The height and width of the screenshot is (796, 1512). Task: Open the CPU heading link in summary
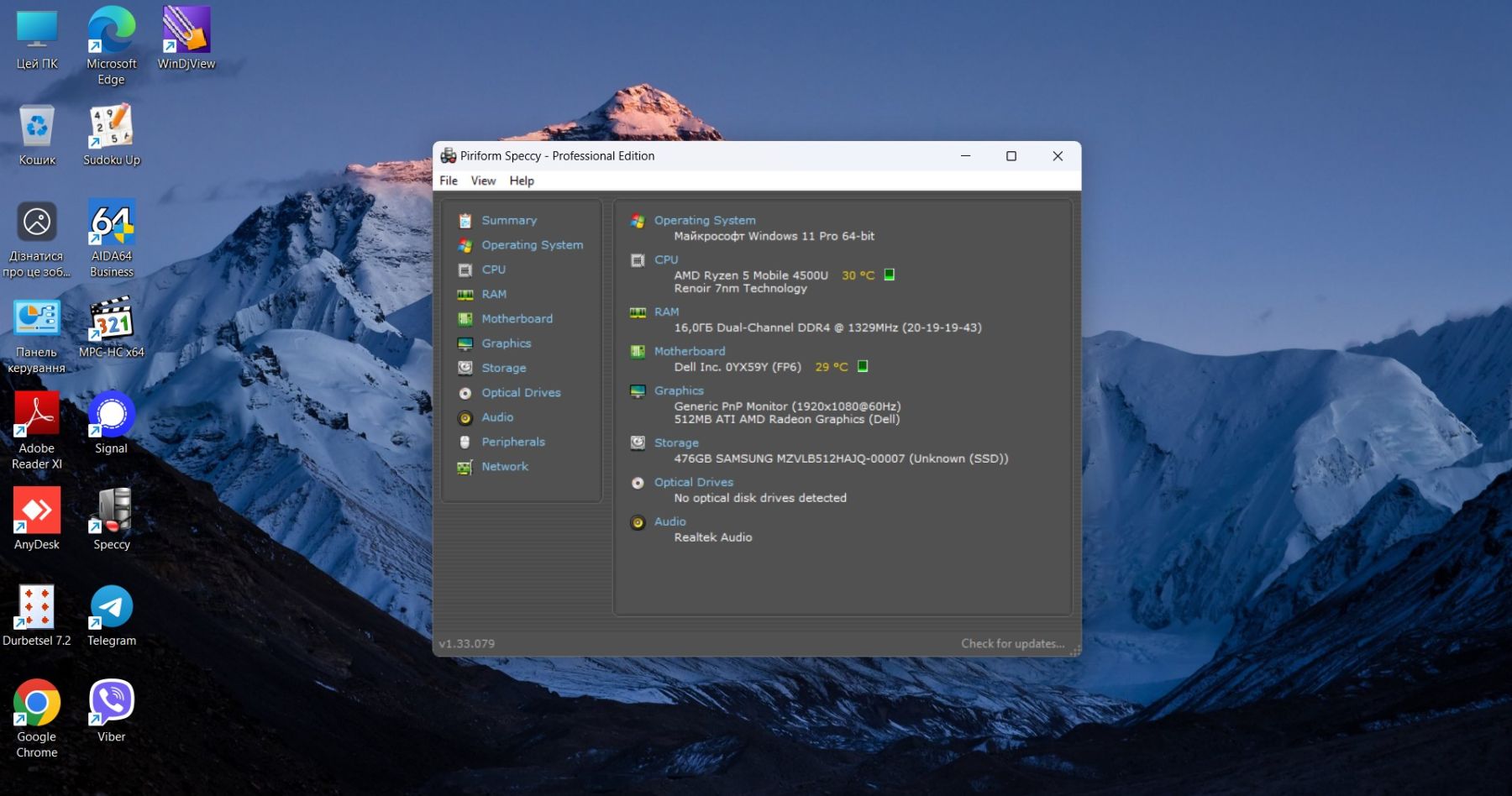pos(666,259)
